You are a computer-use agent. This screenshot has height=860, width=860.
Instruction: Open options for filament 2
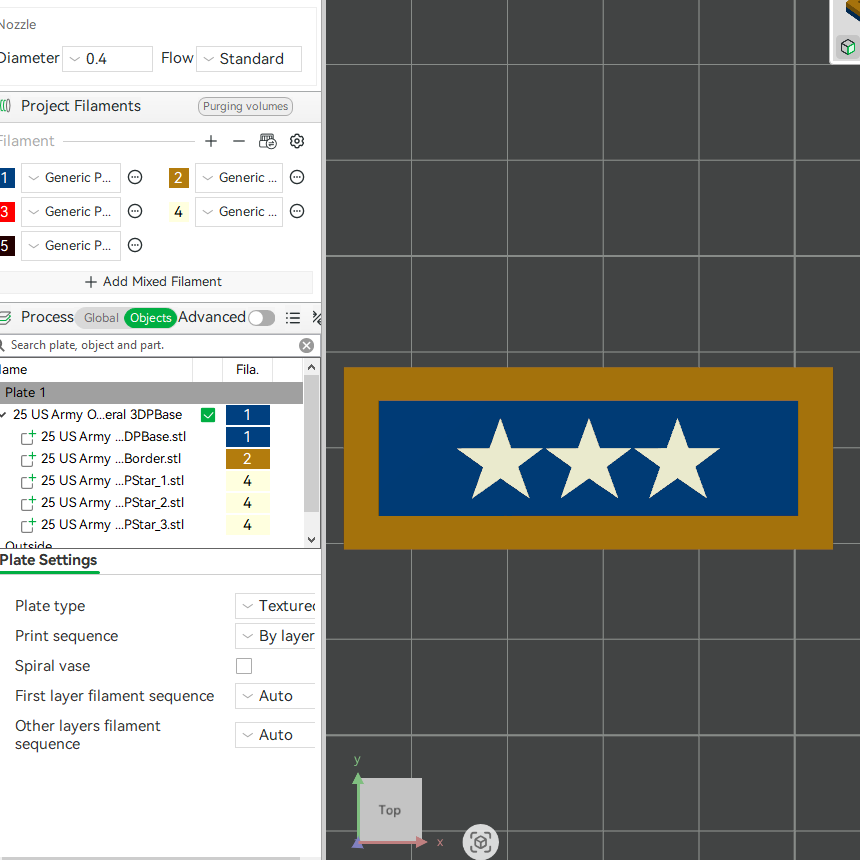point(297,177)
